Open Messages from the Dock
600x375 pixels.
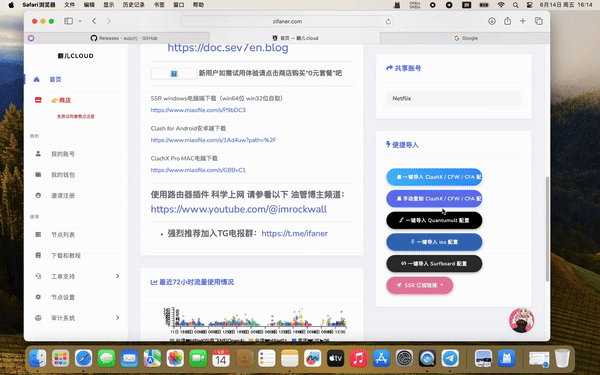[106, 359]
